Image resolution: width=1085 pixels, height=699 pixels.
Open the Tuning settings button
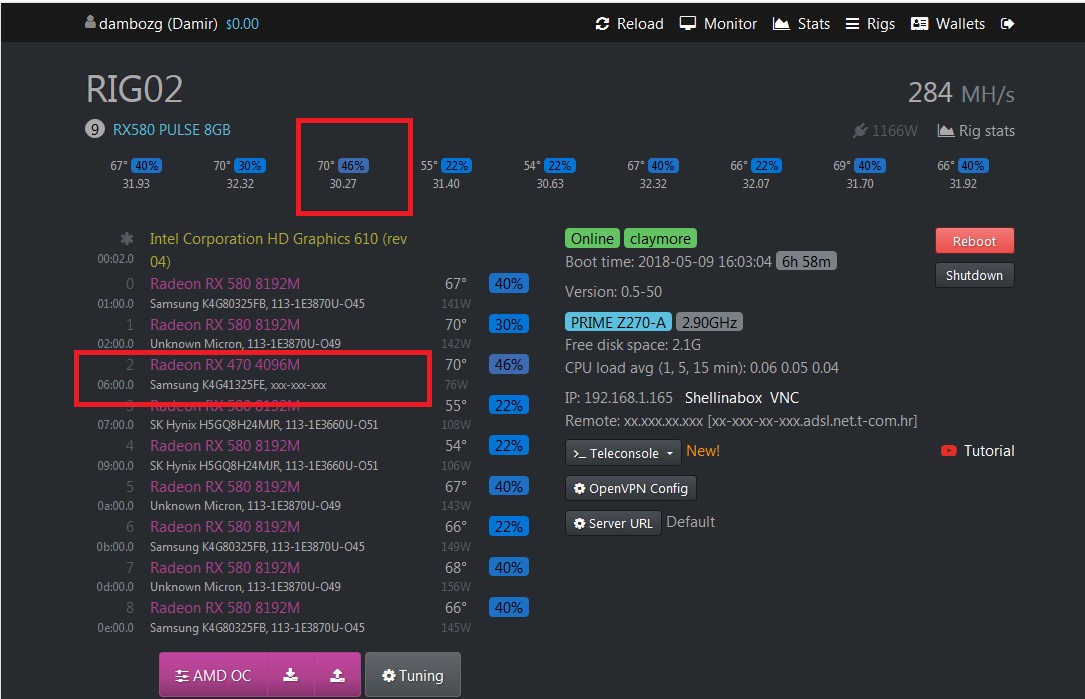tap(412, 675)
